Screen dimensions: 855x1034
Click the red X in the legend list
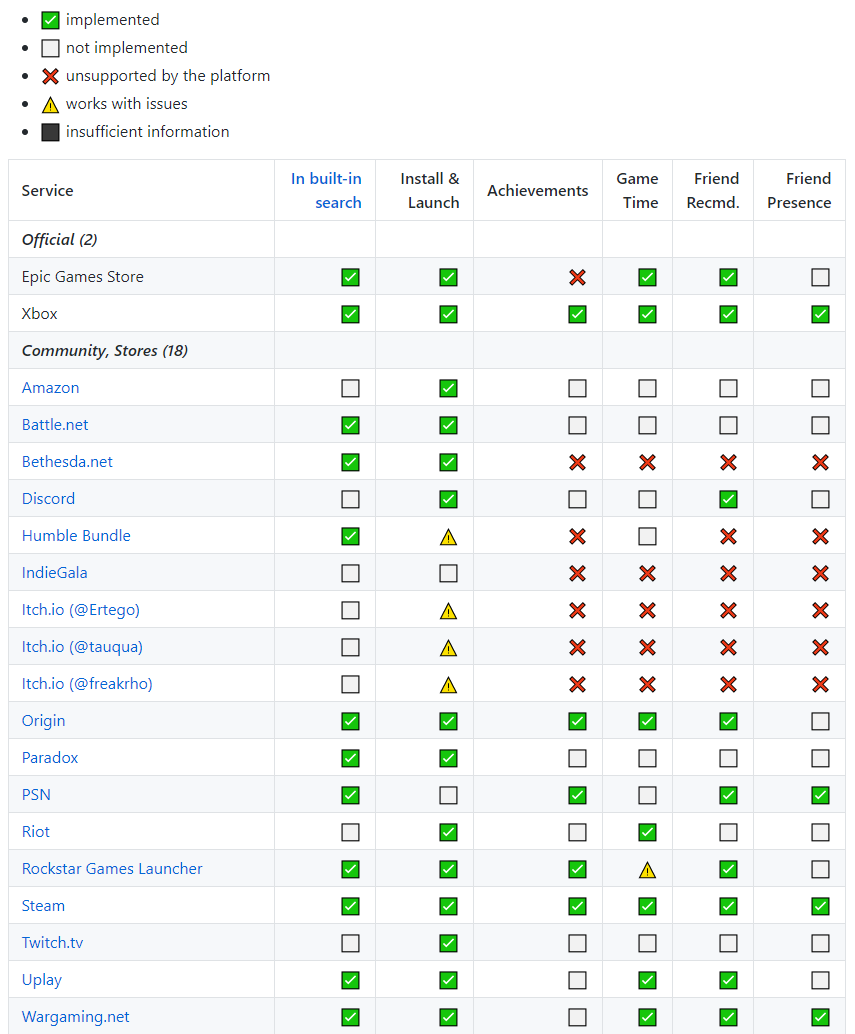click(x=50, y=76)
